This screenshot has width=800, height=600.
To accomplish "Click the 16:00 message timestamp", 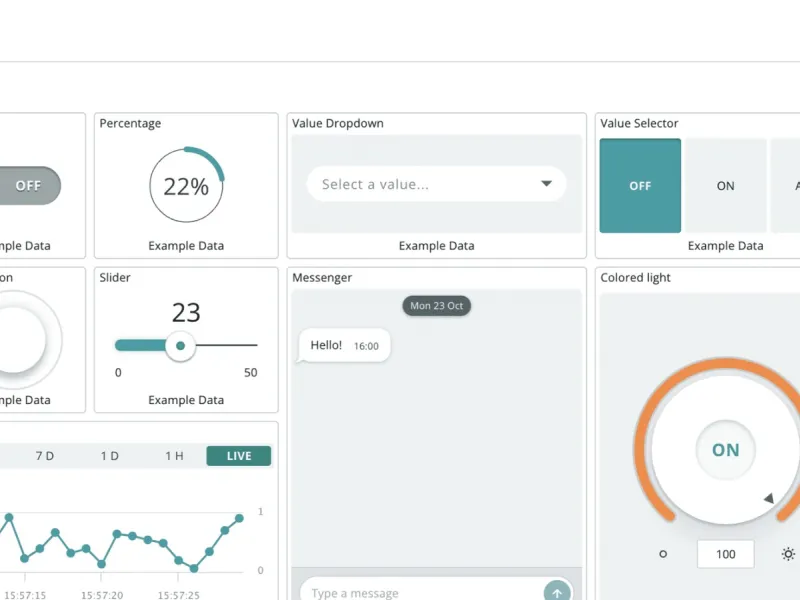I will point(366,346).
